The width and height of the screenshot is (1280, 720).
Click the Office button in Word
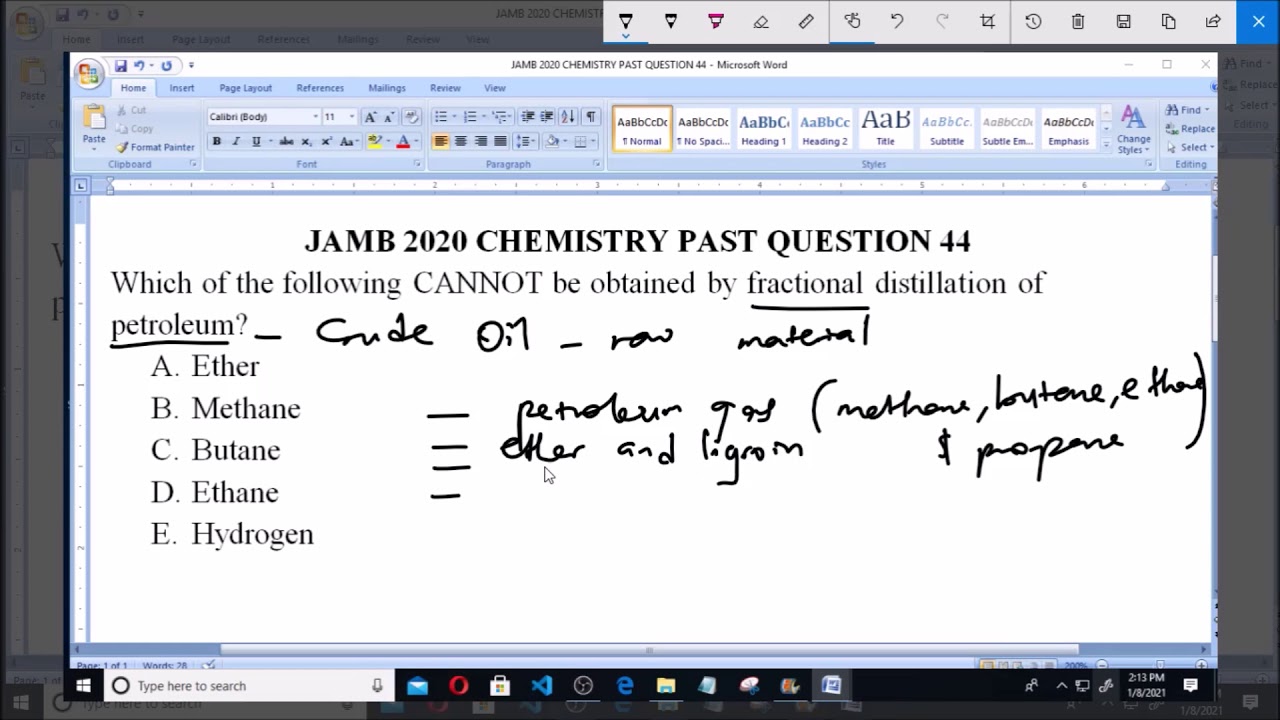pos(89,73)
